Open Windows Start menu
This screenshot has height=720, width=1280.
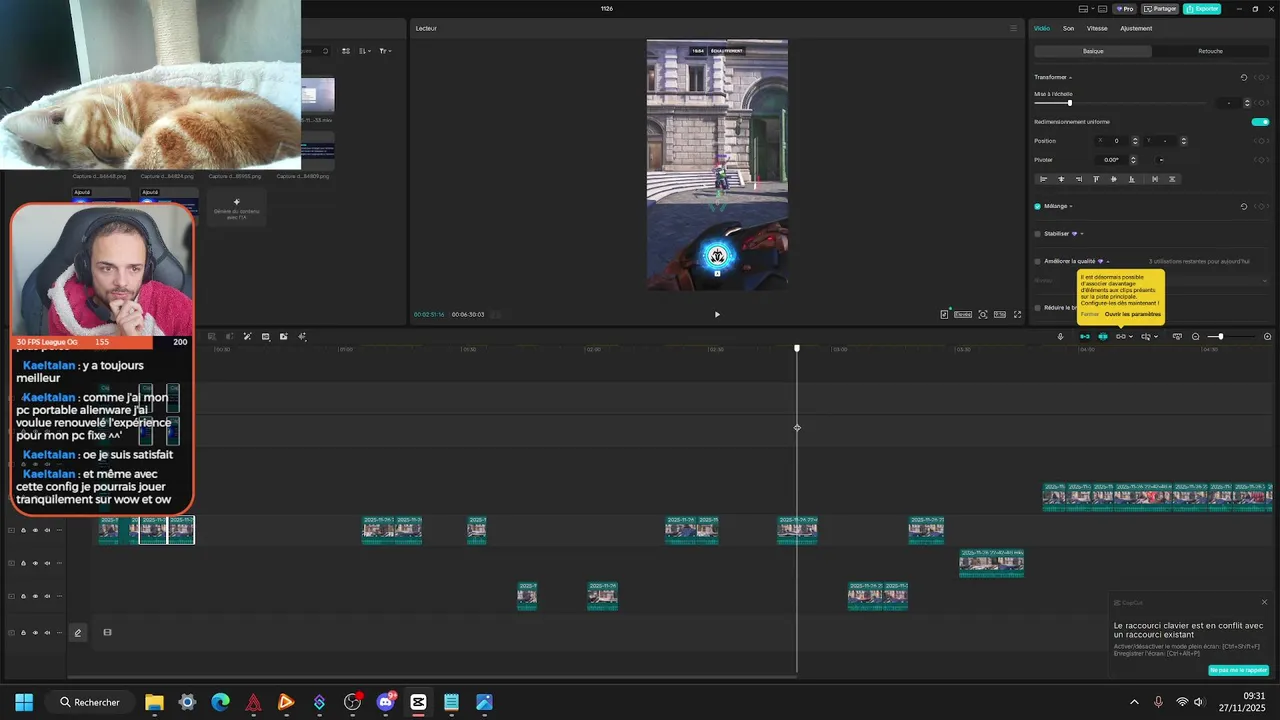point(24,702)
